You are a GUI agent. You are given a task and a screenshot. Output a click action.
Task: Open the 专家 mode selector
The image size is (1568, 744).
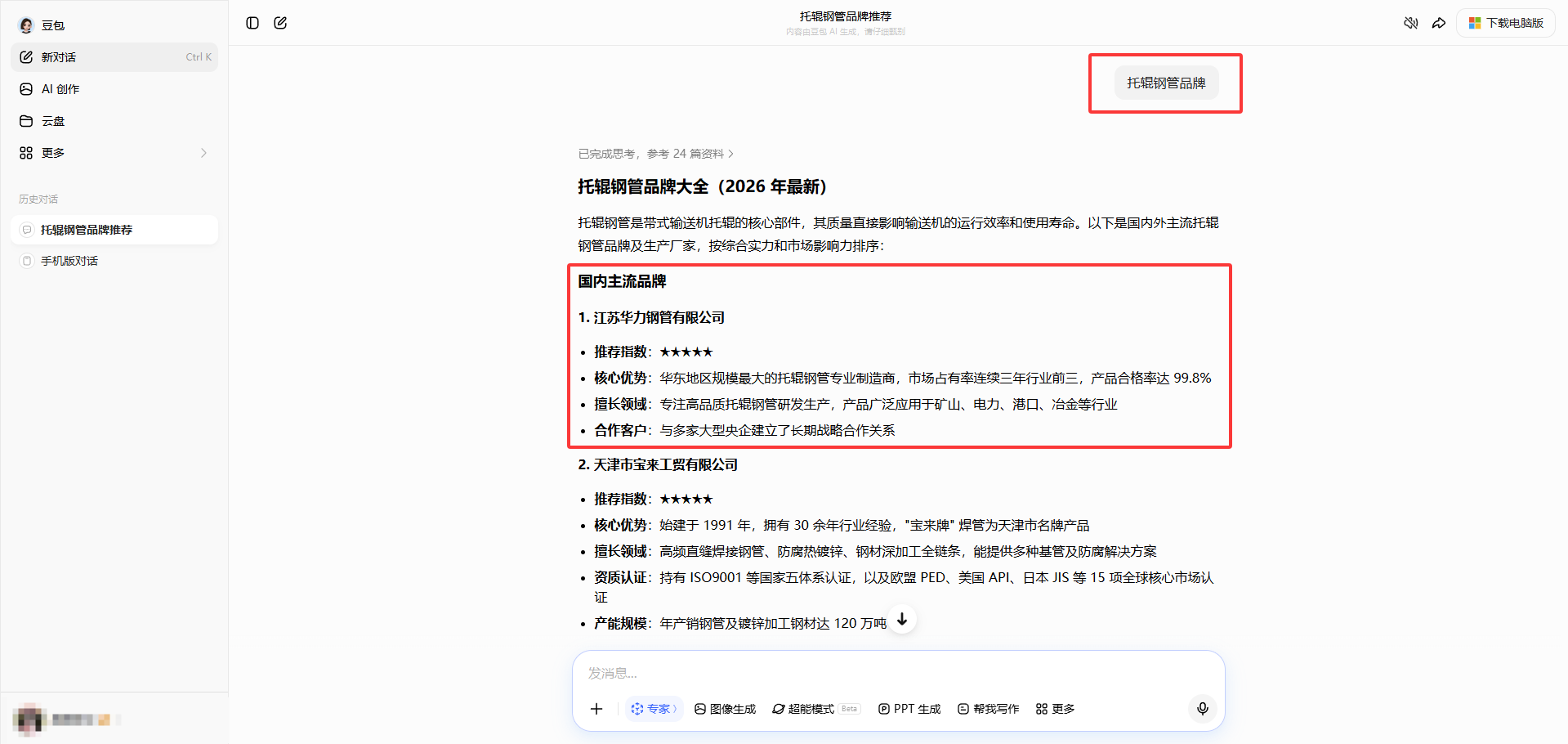tap(654, 709)
